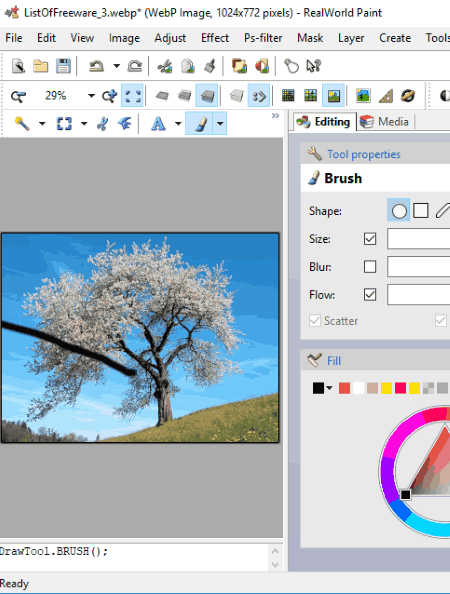Expand the Brush tool dropdown arrow
Viewport: 450px width, 594px height.
point(220,123)
